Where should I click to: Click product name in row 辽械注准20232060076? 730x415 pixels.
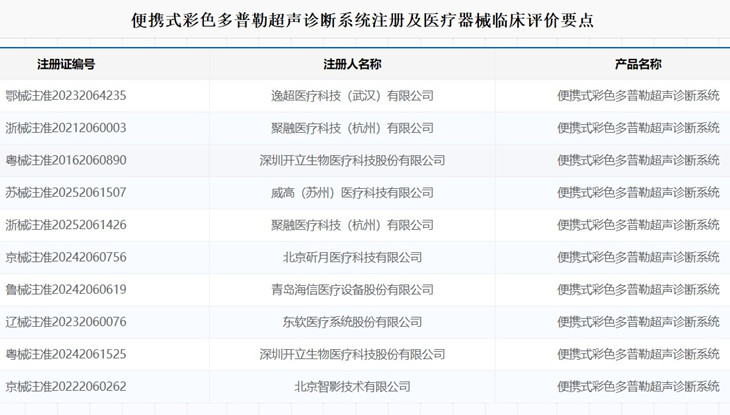point(638,322)
